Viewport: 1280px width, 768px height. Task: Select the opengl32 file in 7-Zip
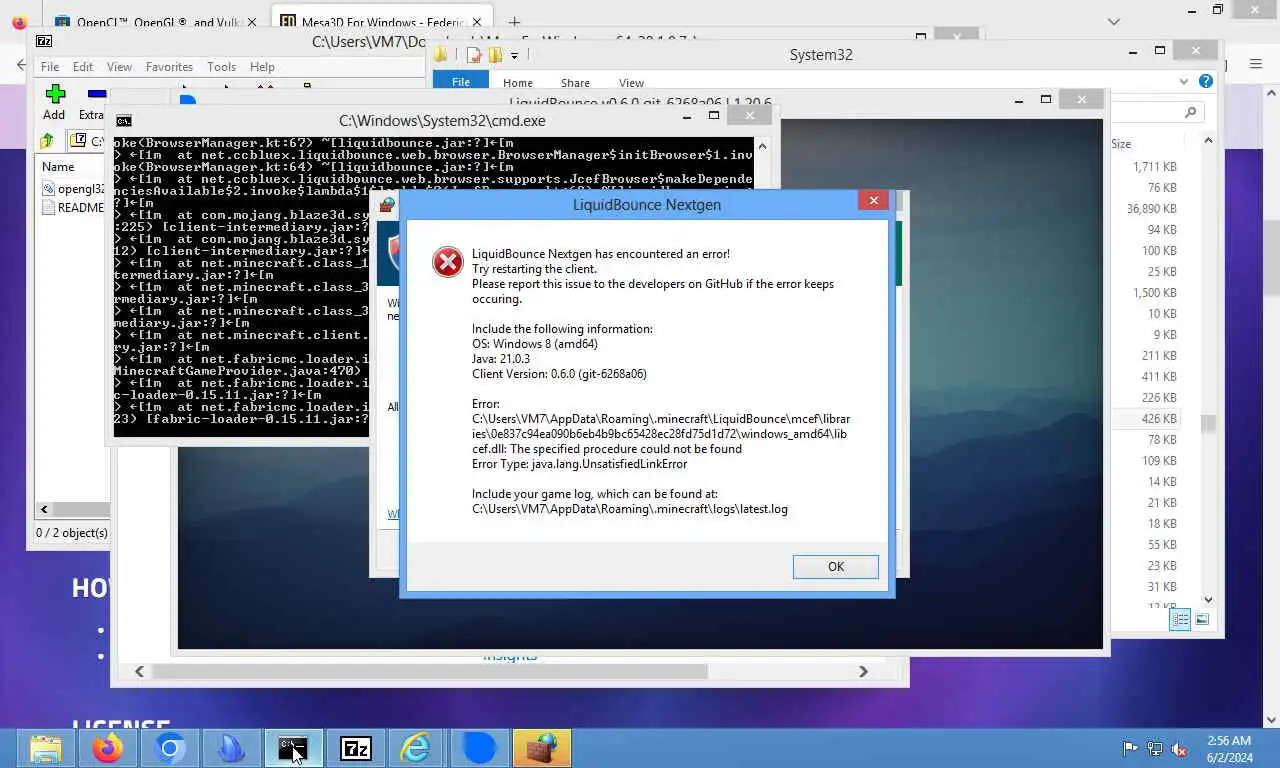pyautogui.click(x=74, y=188)
